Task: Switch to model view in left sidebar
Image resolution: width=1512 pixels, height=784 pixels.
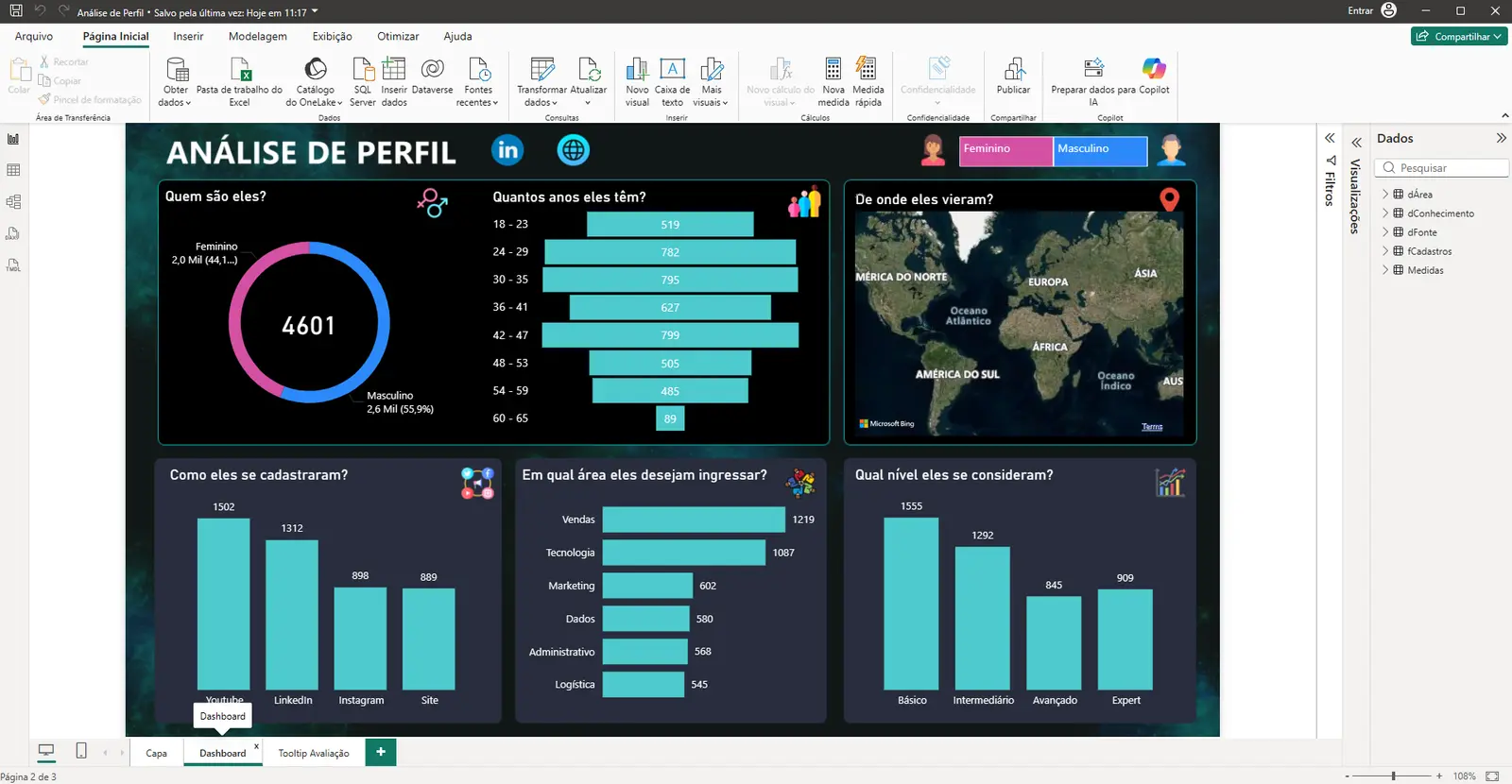Action: coord(13,202)
